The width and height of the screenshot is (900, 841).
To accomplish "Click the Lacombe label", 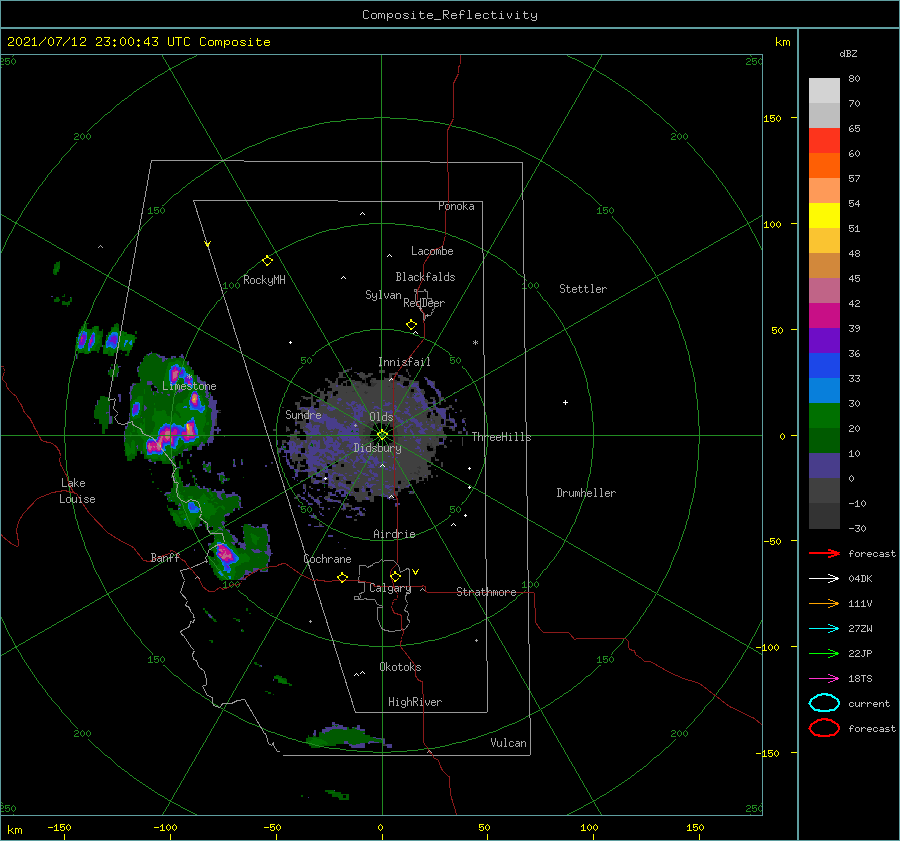I will tap(432, 251).
